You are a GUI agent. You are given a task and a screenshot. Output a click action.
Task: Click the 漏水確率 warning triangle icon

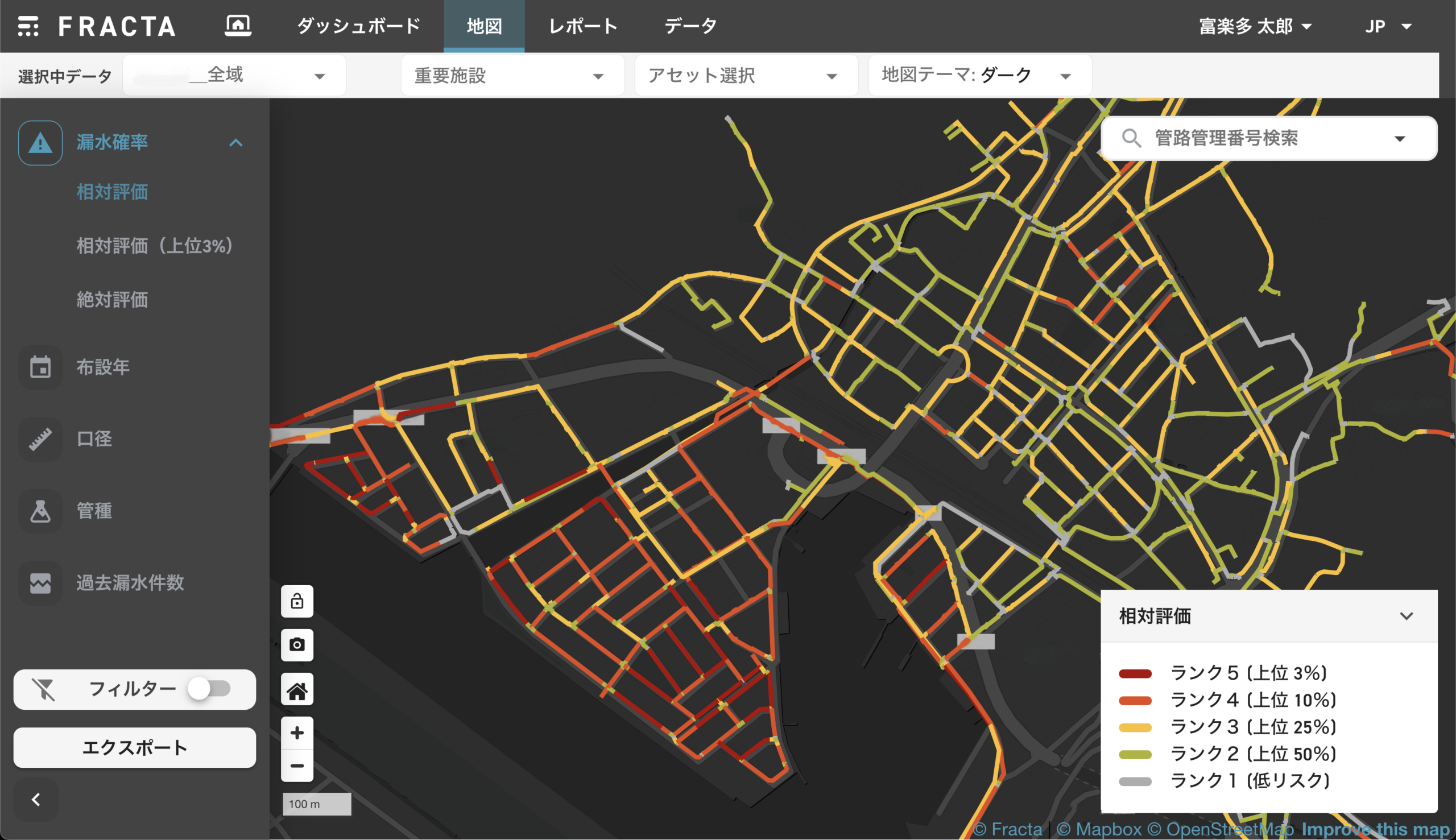tap(40, 143)
